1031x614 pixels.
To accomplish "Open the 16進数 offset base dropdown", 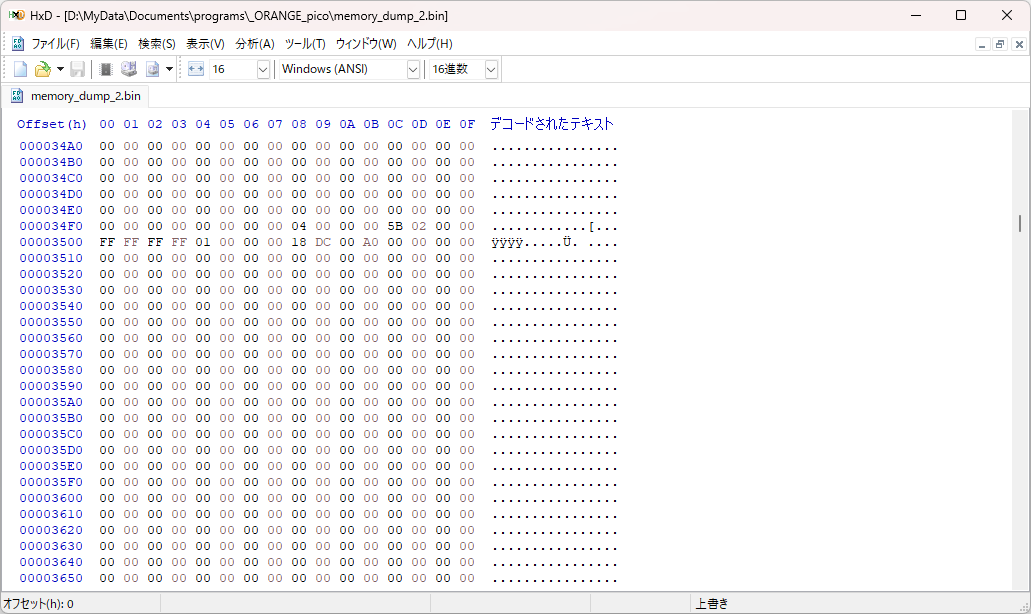I will pos(491,69).
